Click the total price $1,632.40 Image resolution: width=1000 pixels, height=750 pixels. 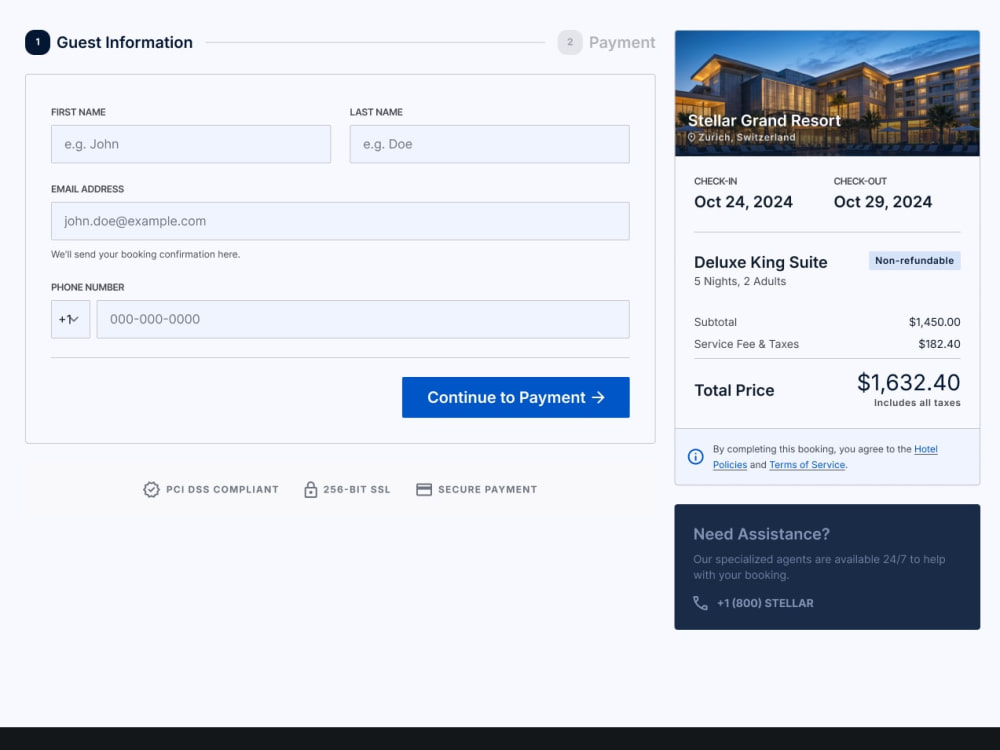click(908, 382)
